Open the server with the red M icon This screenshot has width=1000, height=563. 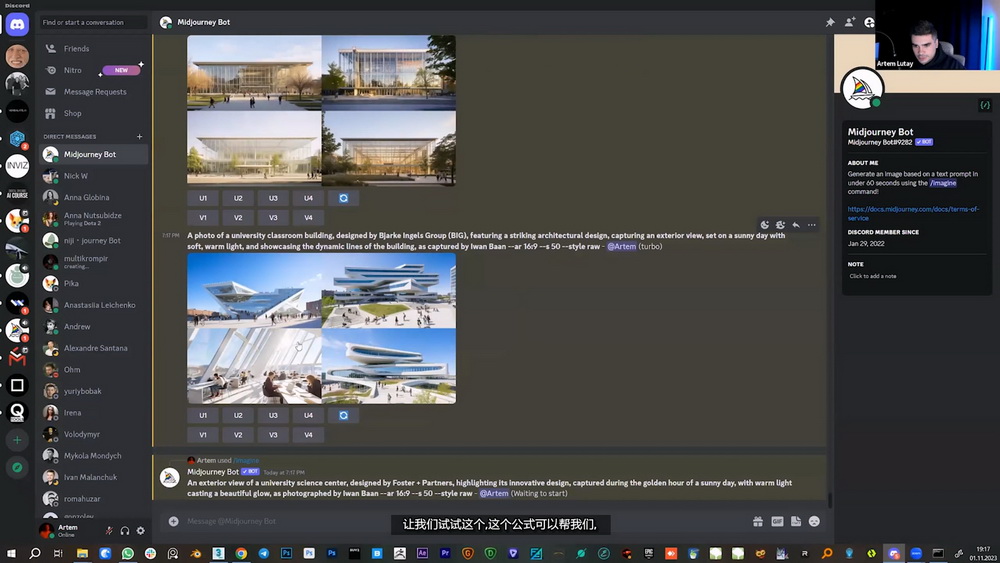pos(17,358)
